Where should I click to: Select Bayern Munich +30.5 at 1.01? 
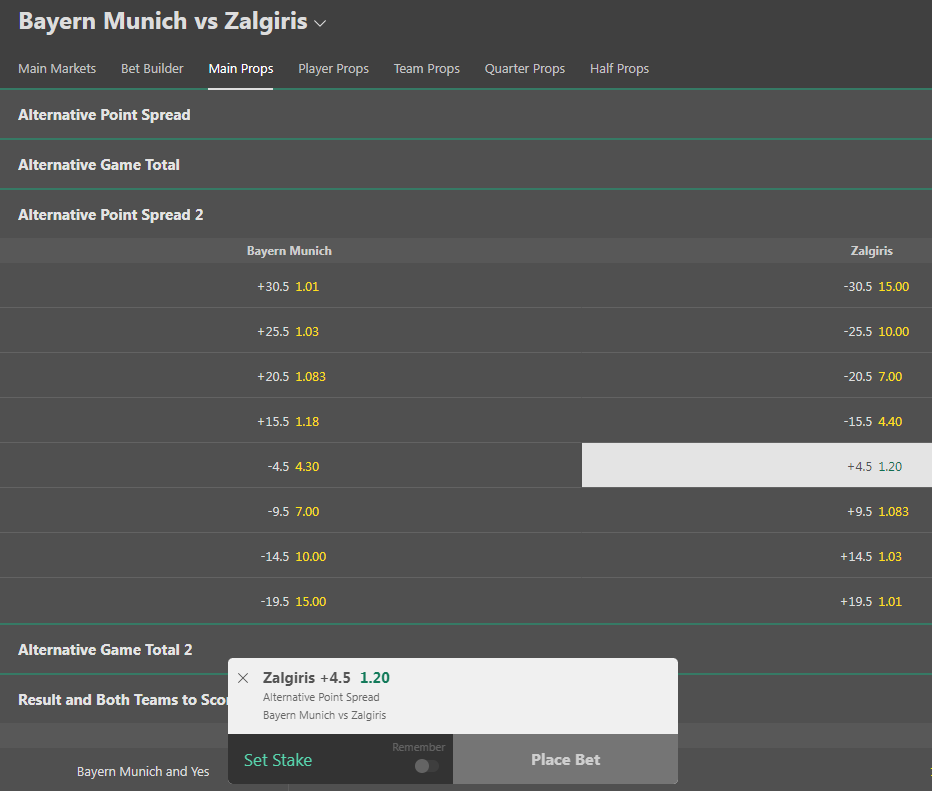pyautogui.click(x=289, y=286)
